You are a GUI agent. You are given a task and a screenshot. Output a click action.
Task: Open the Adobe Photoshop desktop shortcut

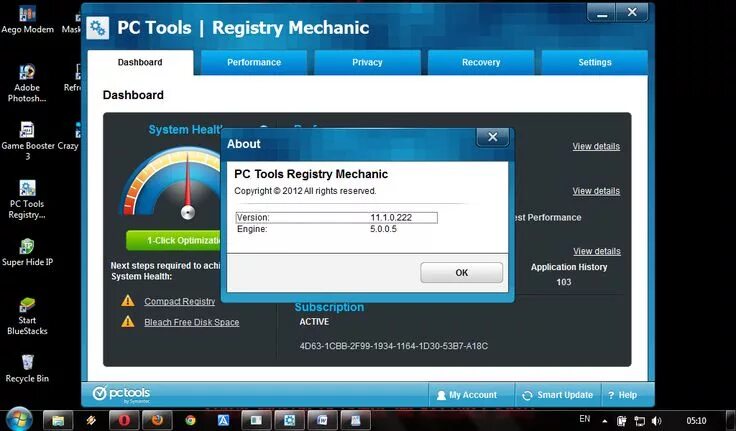(x=27, y=83)
